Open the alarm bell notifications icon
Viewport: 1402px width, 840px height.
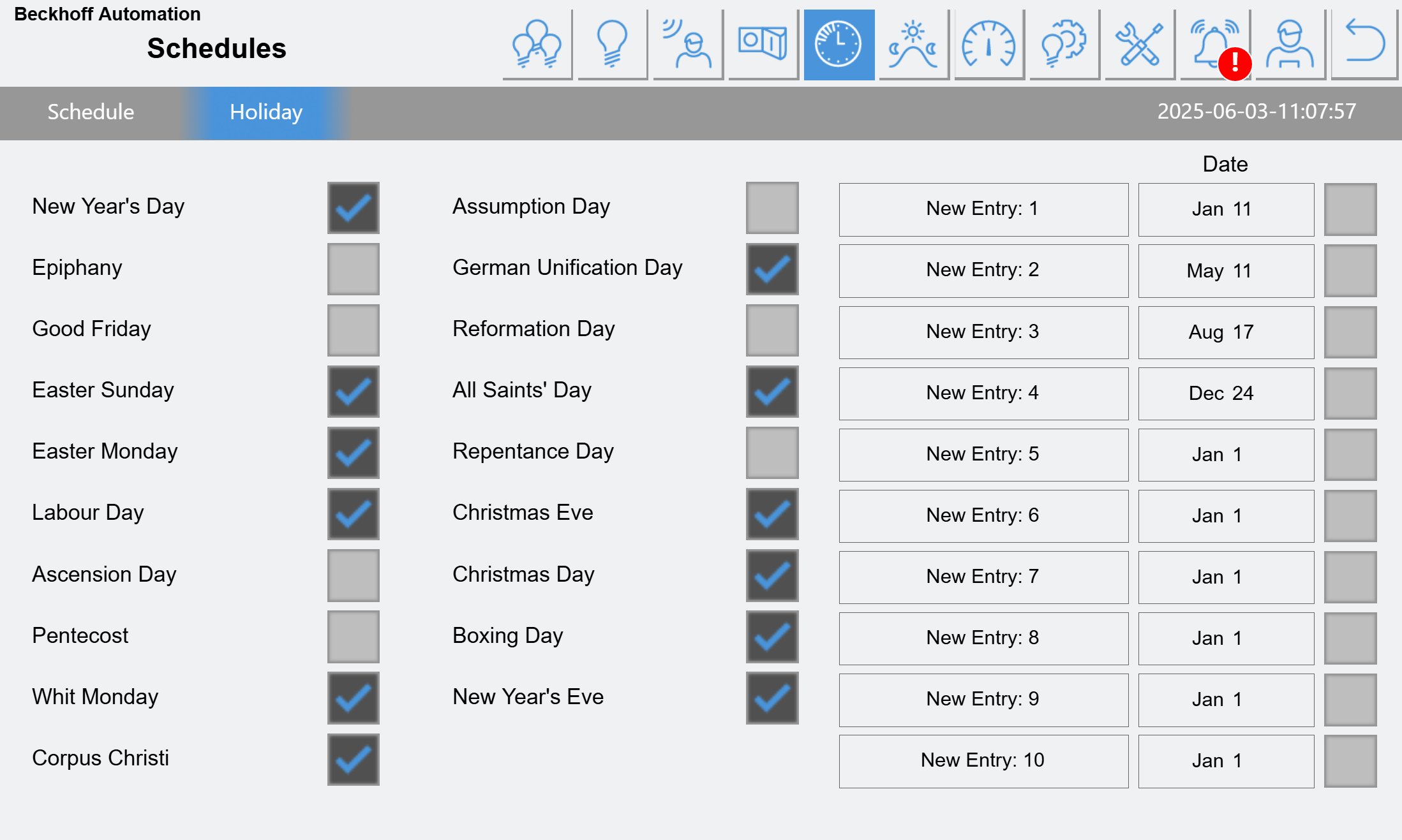1215,45
